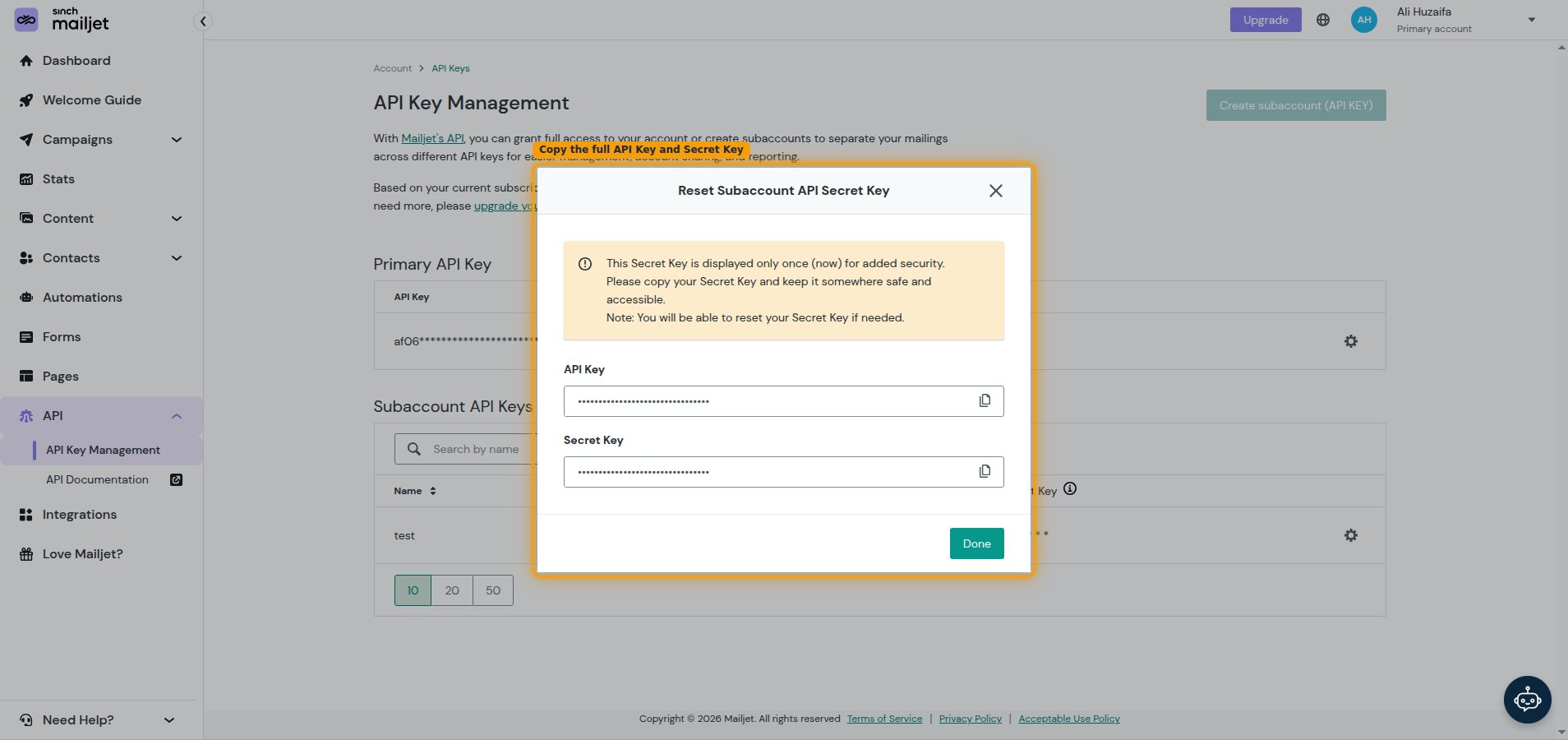Image resolution: width=1568 pixels, height=740 pixels.
Task: Open the chatbot assistant icon
Action: (1527, 700)
